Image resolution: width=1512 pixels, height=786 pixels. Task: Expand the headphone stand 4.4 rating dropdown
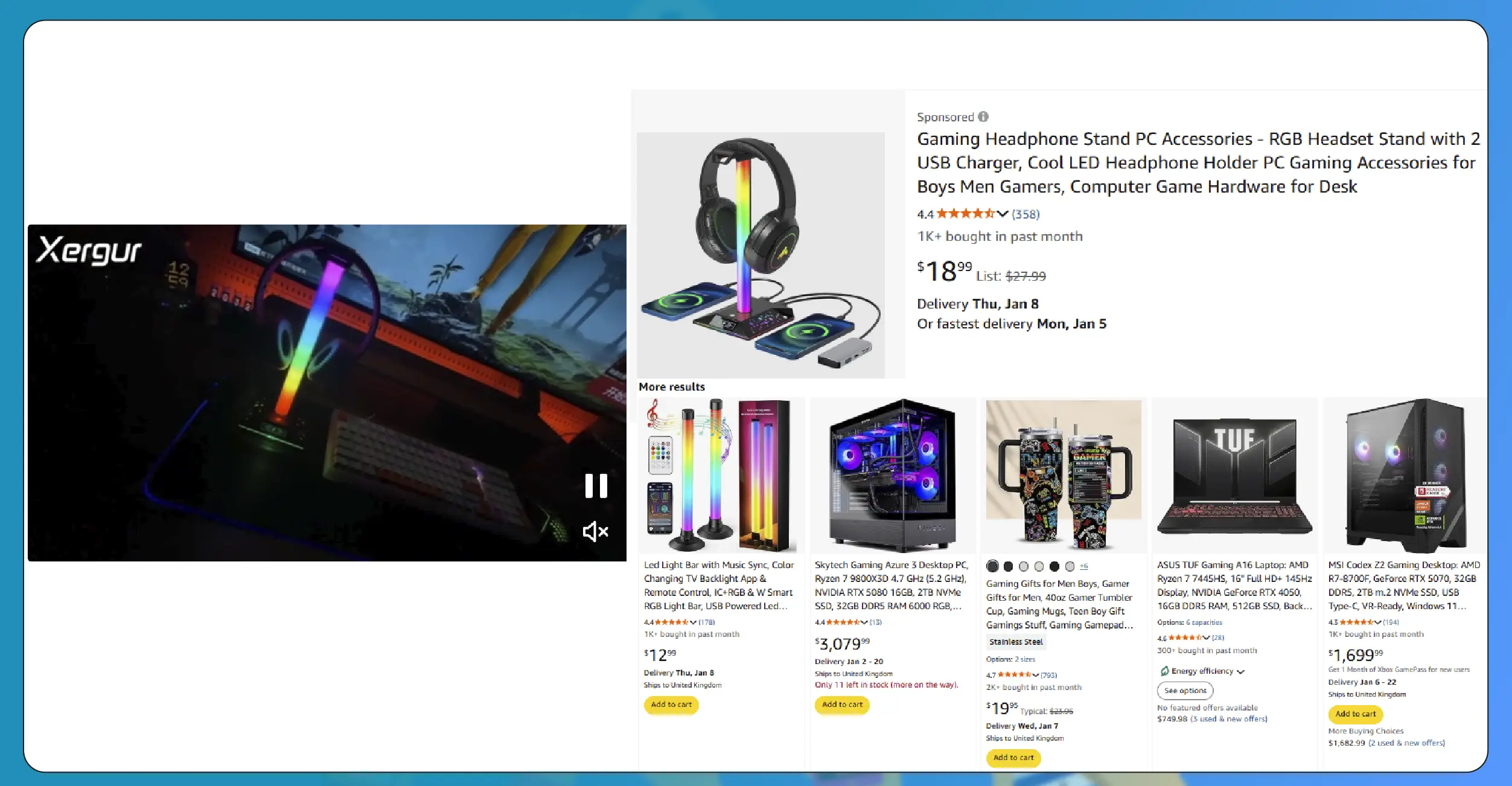click(x=1003, y=214)
